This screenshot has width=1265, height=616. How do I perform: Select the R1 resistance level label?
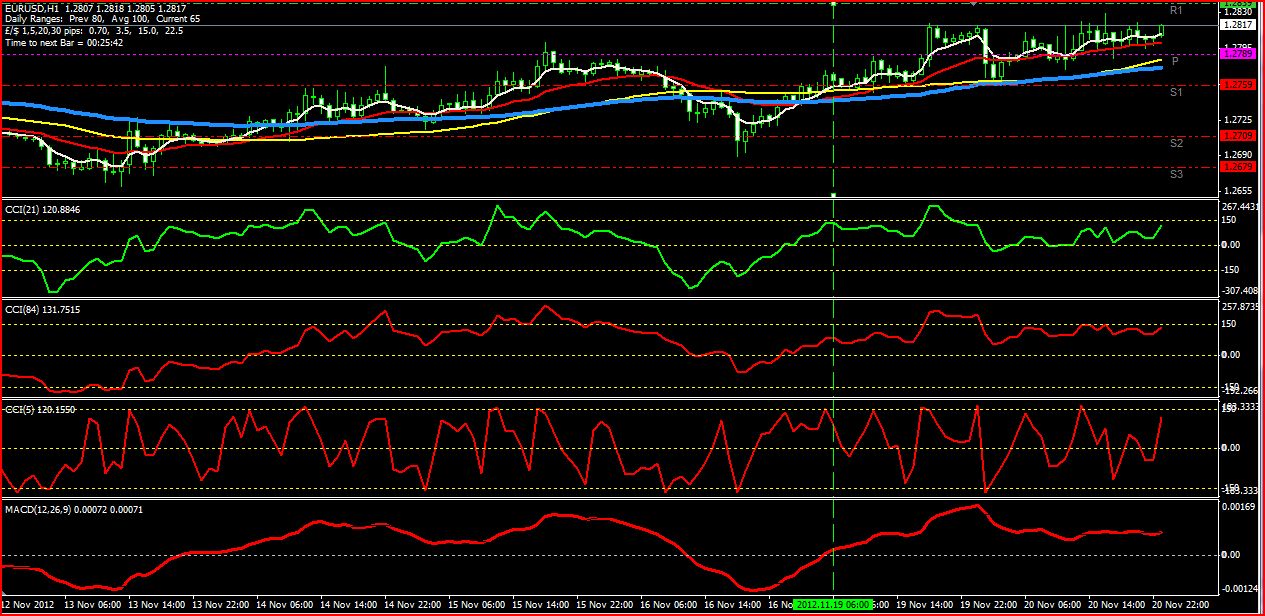click(1176, 10)
